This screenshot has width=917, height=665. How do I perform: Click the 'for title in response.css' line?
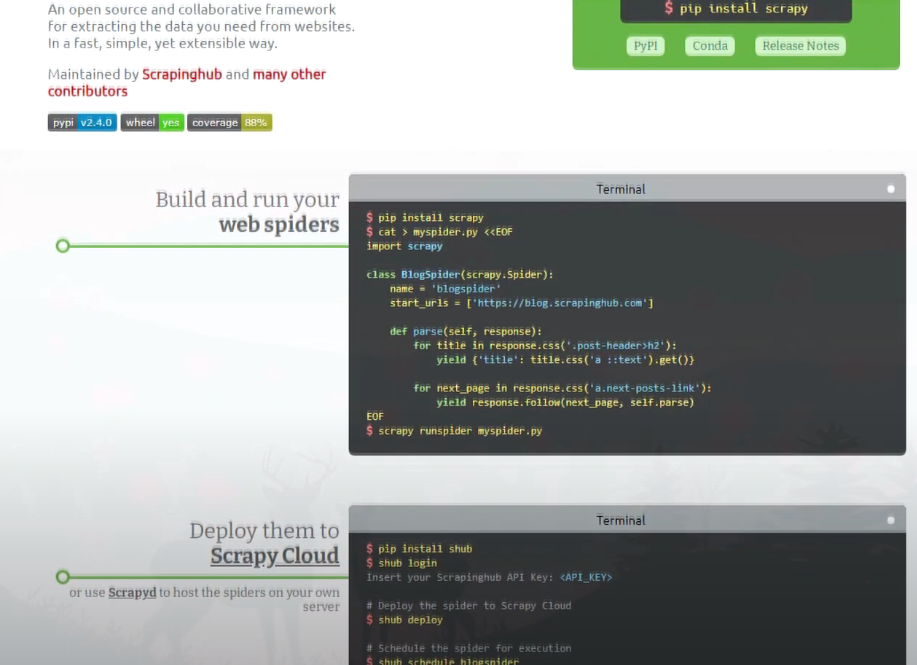[544, 345]
